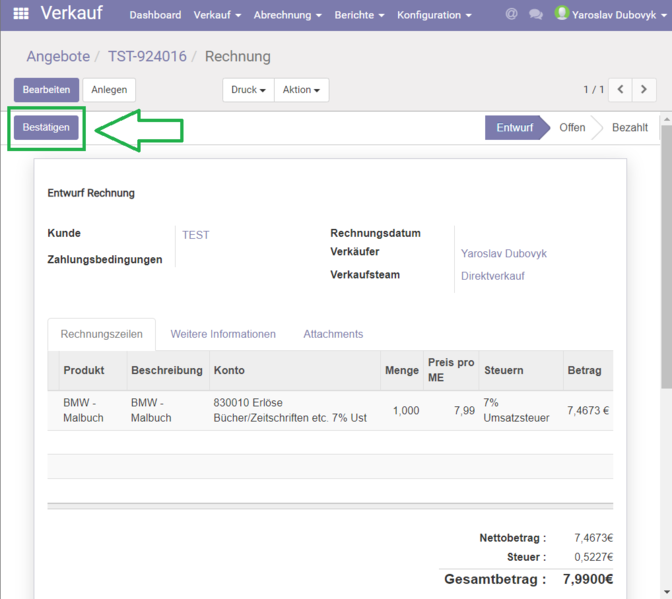Viewport: 672px width, 599px height.
Task: Expand the Aktion dropdown
Action: (x=301, y=90)
